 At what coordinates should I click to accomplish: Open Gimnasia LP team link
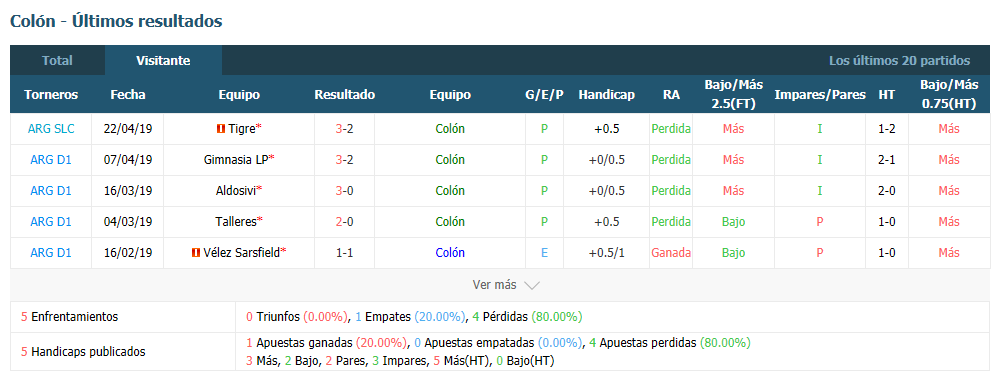[x=236, y=159]
